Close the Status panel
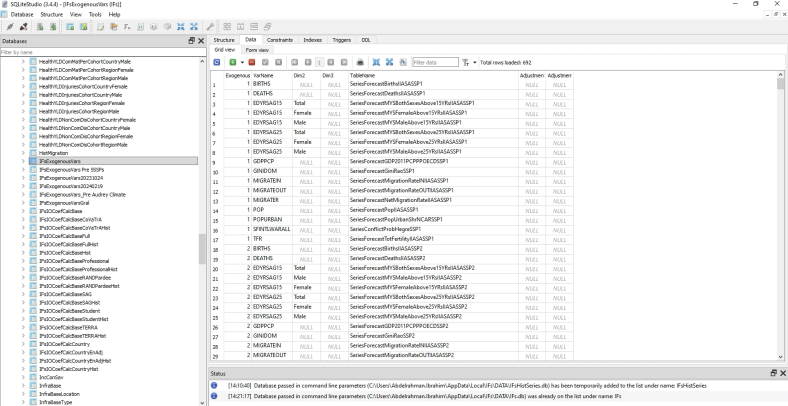Image resolution: width=788 pixels, height=406 pixels. click(x=782, y=372)
